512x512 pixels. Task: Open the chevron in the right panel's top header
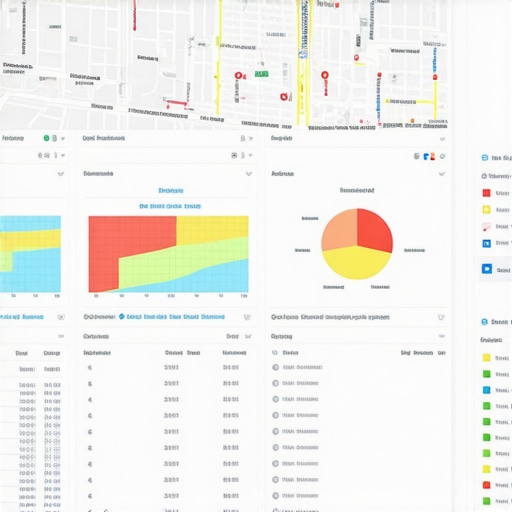(442, 139)
